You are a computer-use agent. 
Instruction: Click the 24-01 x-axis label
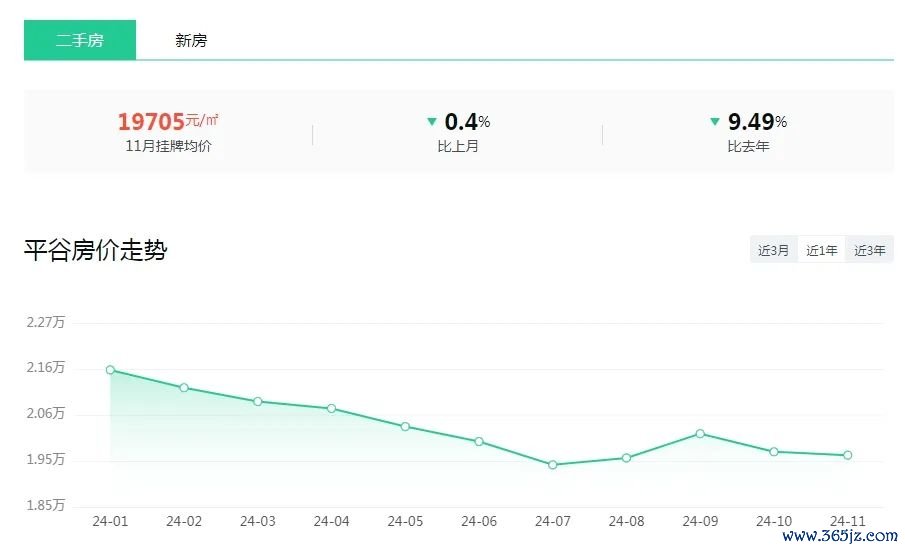110,522
